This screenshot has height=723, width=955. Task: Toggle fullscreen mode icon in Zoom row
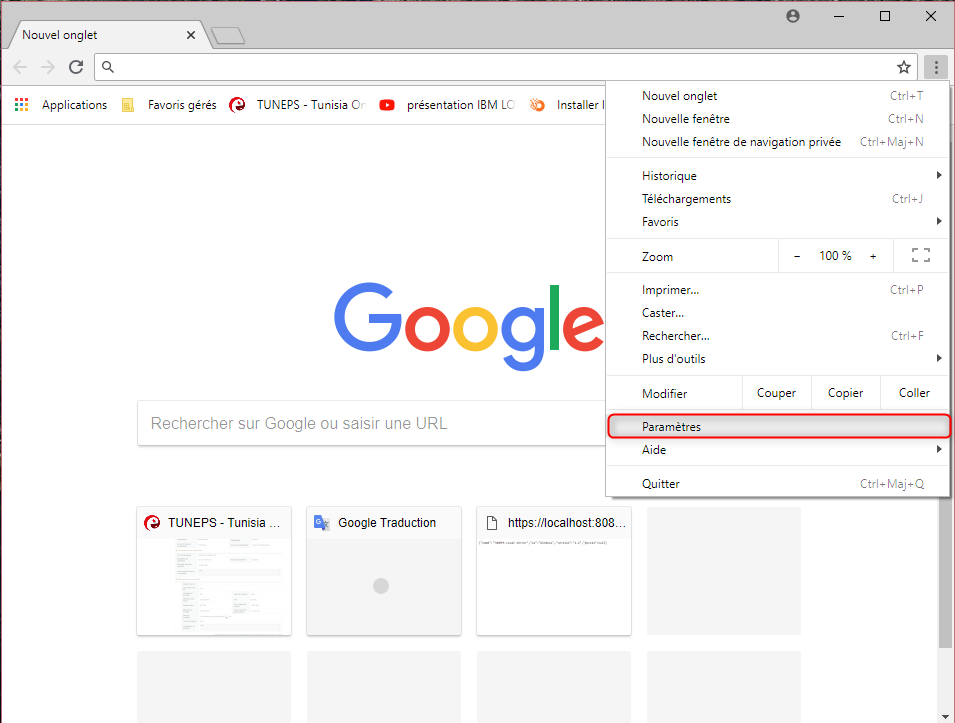coord(921,256)
